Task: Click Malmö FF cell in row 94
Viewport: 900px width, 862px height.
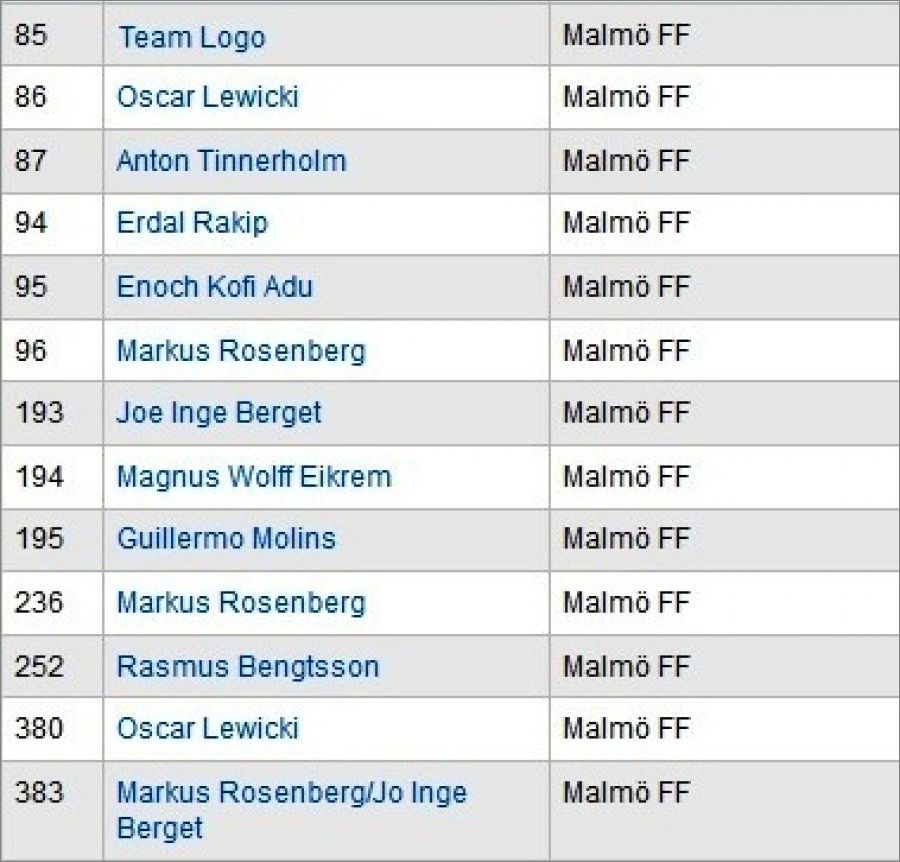Action: coord(626,223)
